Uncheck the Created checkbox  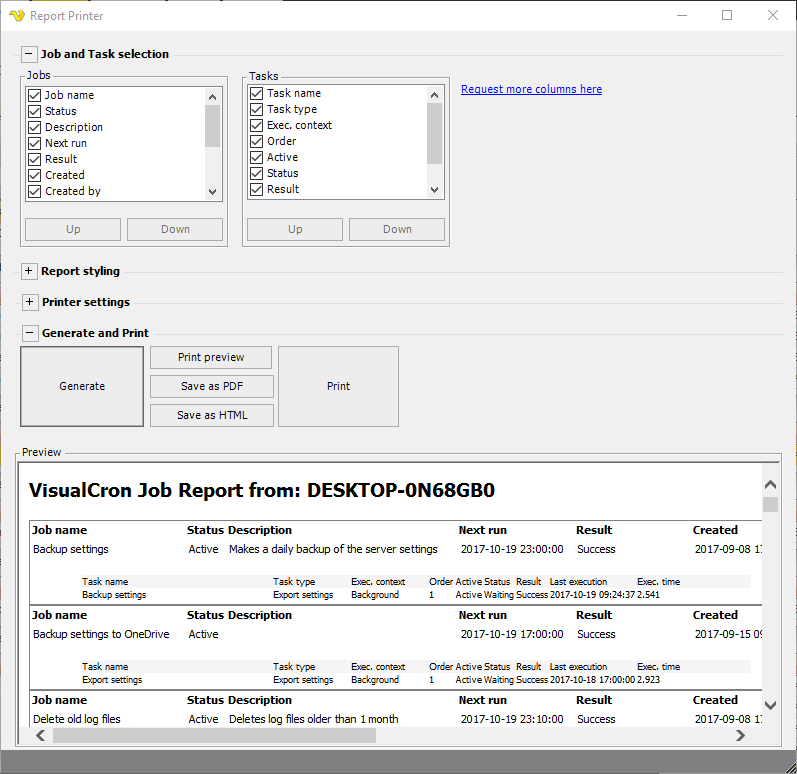[35, 175]
